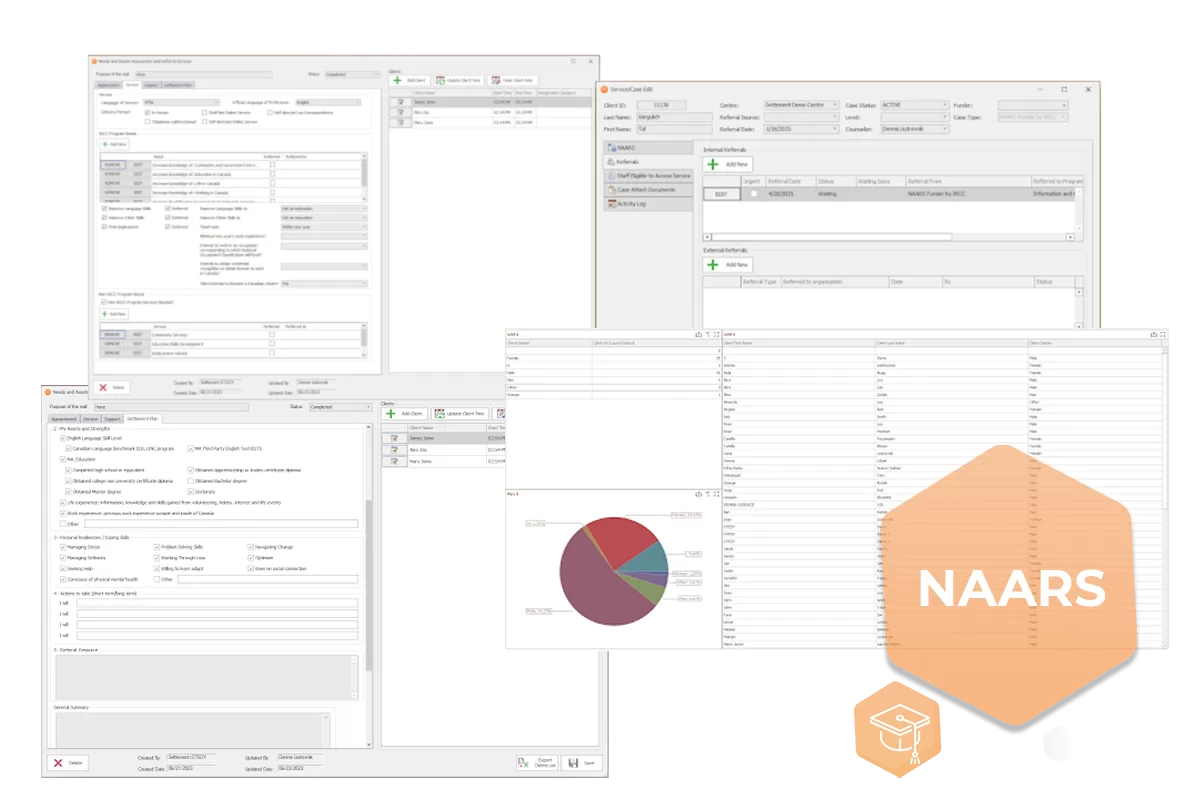Open the Case Status dropdown showing ACTIVE
1200x800 pixels.
click(x=914, y=105)
